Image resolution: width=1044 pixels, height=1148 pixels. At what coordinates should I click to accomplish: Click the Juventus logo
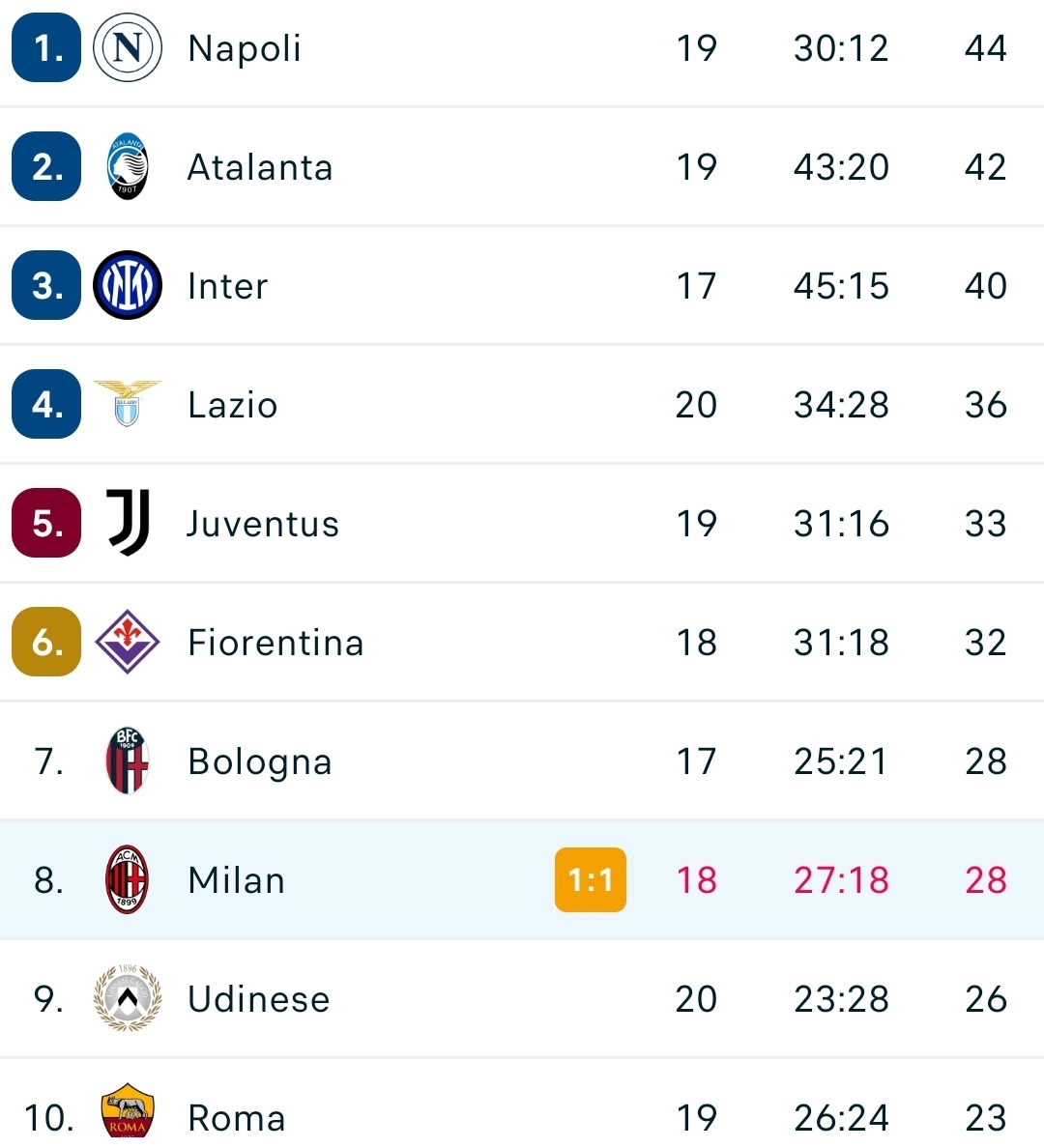127,523
